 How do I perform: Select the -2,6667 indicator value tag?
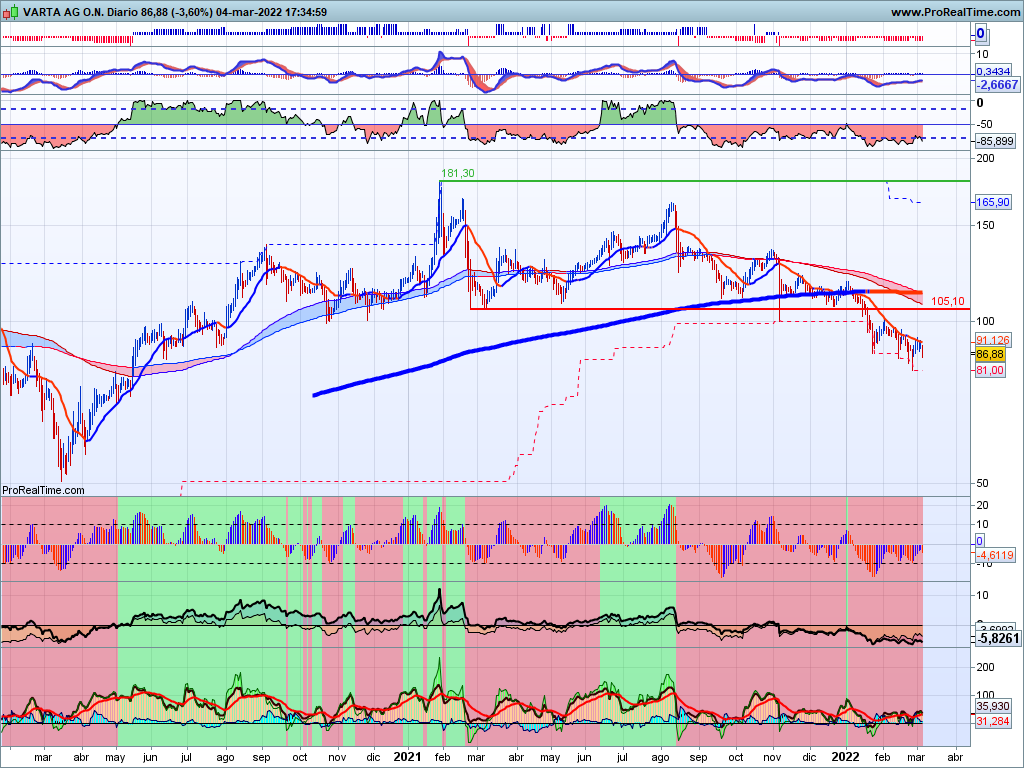click(x=997, y=85)
